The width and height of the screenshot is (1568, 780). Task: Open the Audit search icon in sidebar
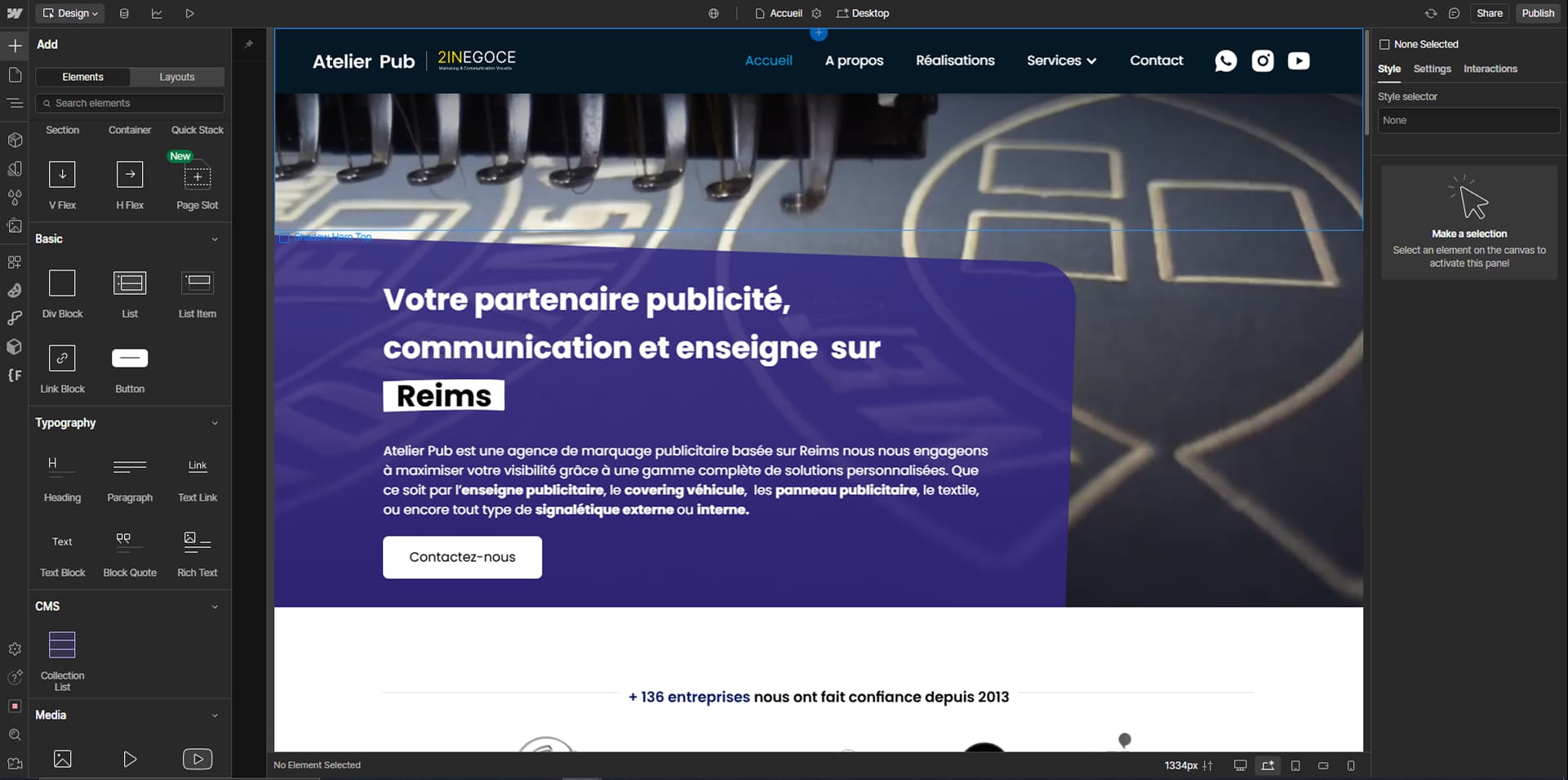[x=15, y=735]
